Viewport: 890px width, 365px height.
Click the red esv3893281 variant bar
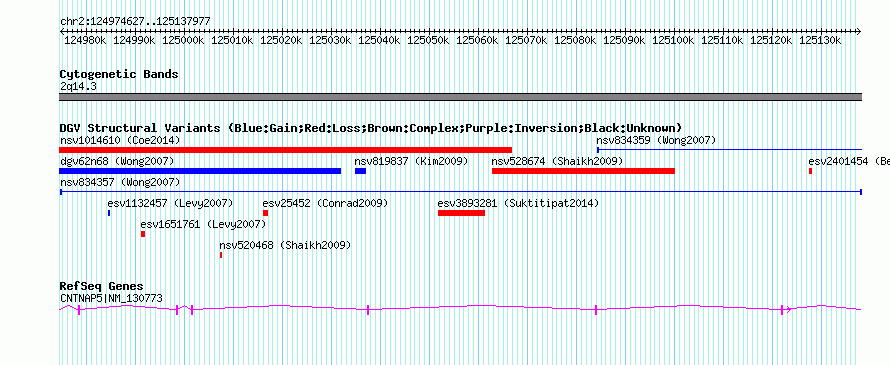coord(461,213)
